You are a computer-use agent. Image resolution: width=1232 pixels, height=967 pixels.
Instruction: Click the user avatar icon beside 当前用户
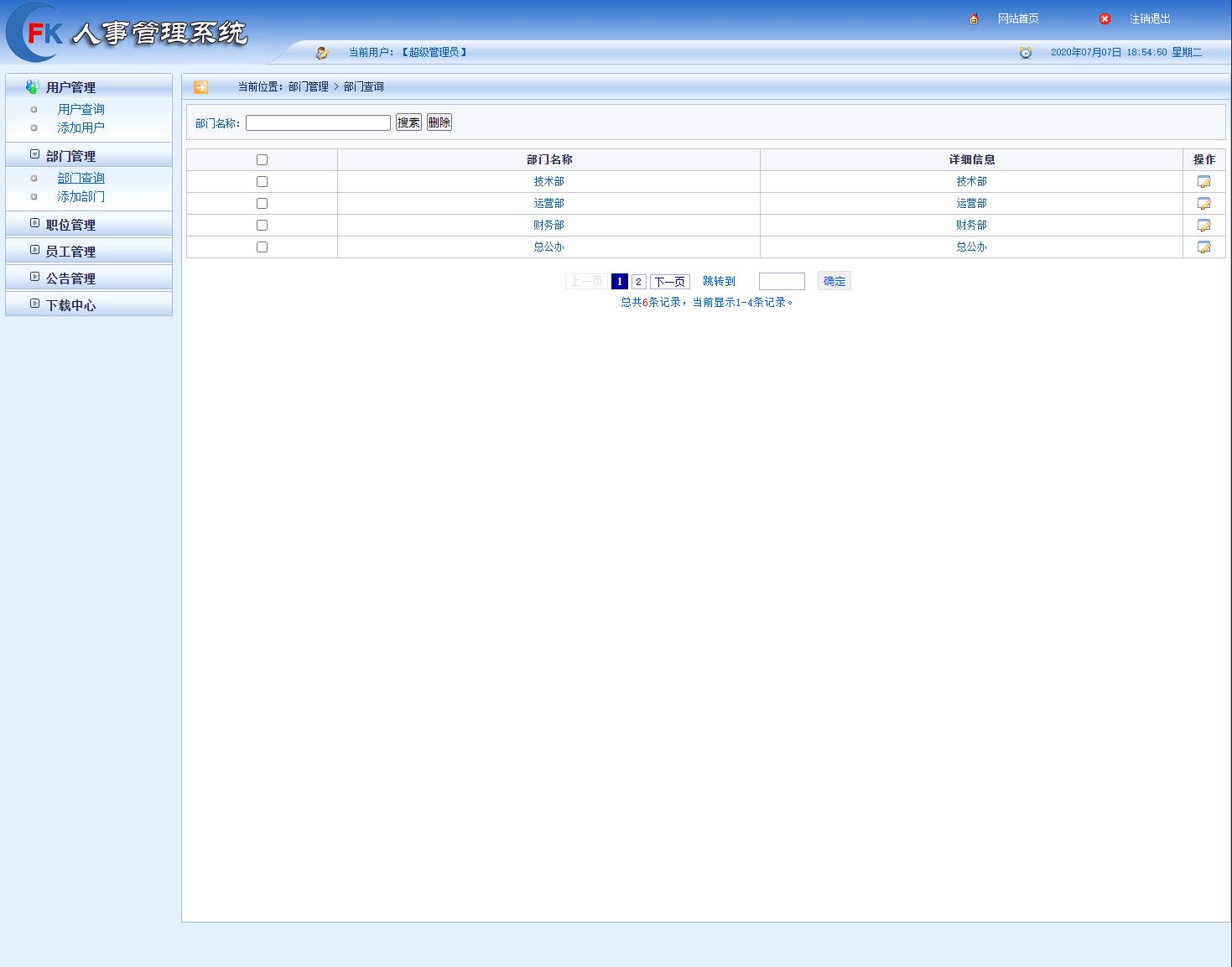pos(321,53)
